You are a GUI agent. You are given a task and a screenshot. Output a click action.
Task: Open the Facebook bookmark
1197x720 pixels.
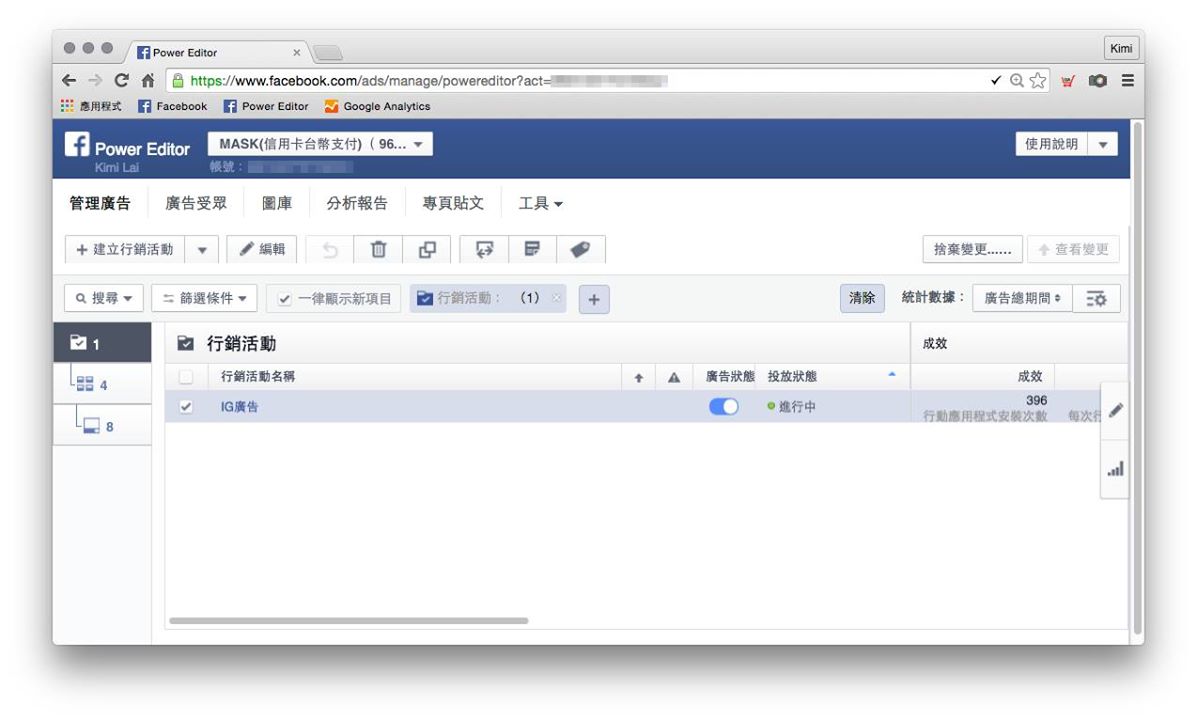(173, 106)
